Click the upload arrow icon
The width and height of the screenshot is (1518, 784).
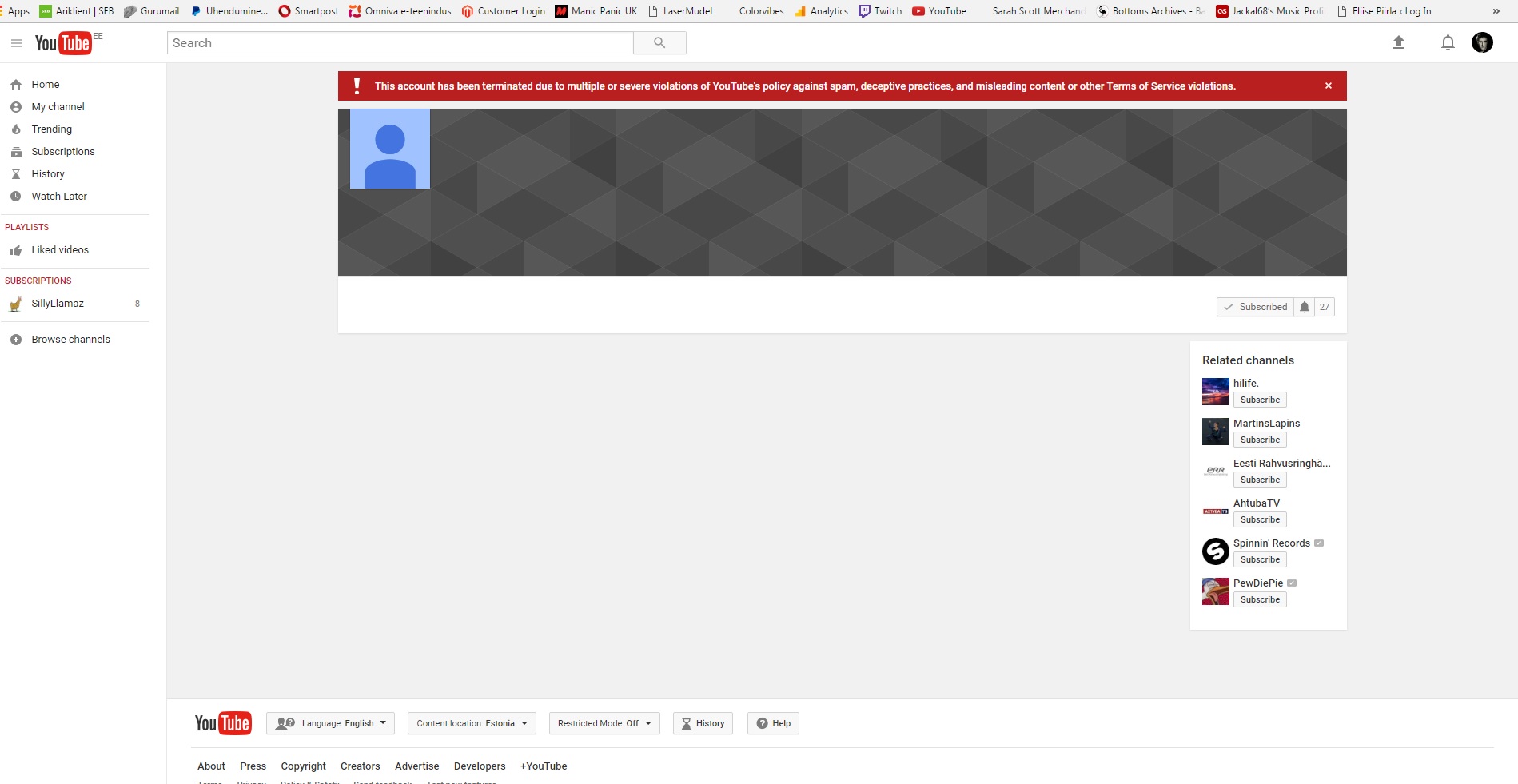pyautogui.click(x=1399, y=42)
